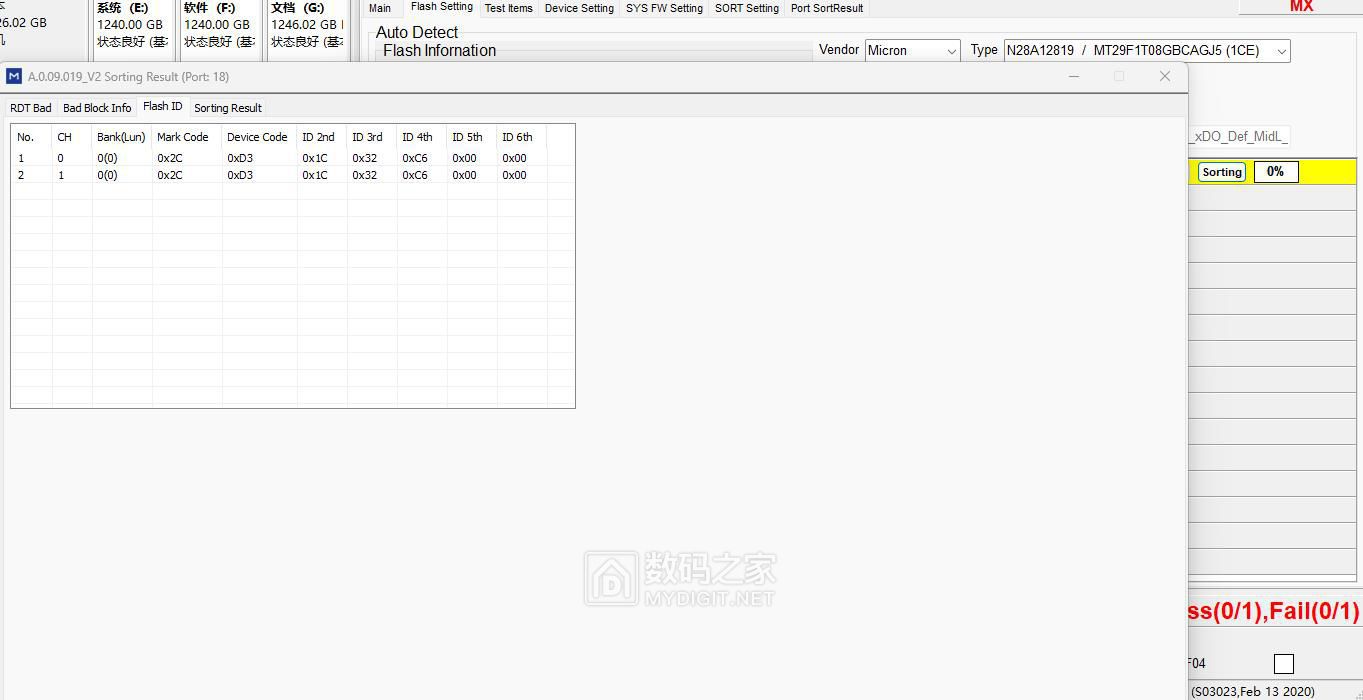Image resolution: width=1363 pixels, height=700 pixels.
Task: Open the SYS FW Setting tab
Action: pyautogui.click(x=664, y=8)
